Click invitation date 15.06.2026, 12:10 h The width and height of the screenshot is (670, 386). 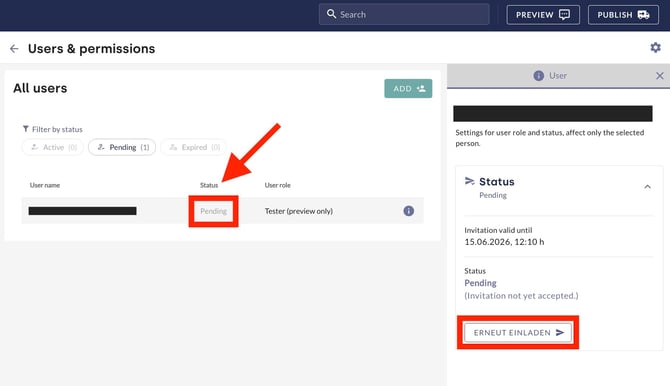504,242
